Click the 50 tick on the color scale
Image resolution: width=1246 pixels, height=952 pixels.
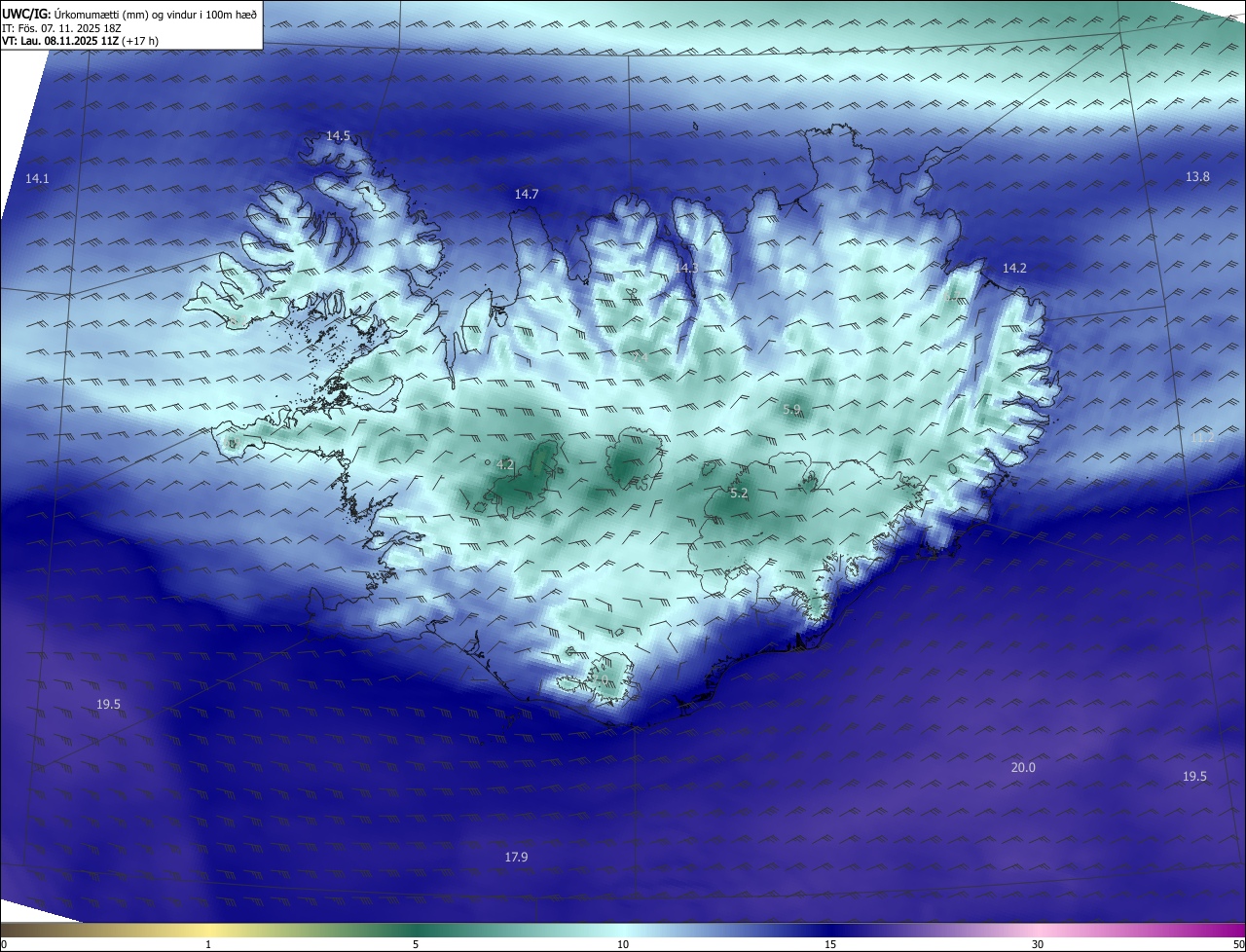coord(1238,944)
